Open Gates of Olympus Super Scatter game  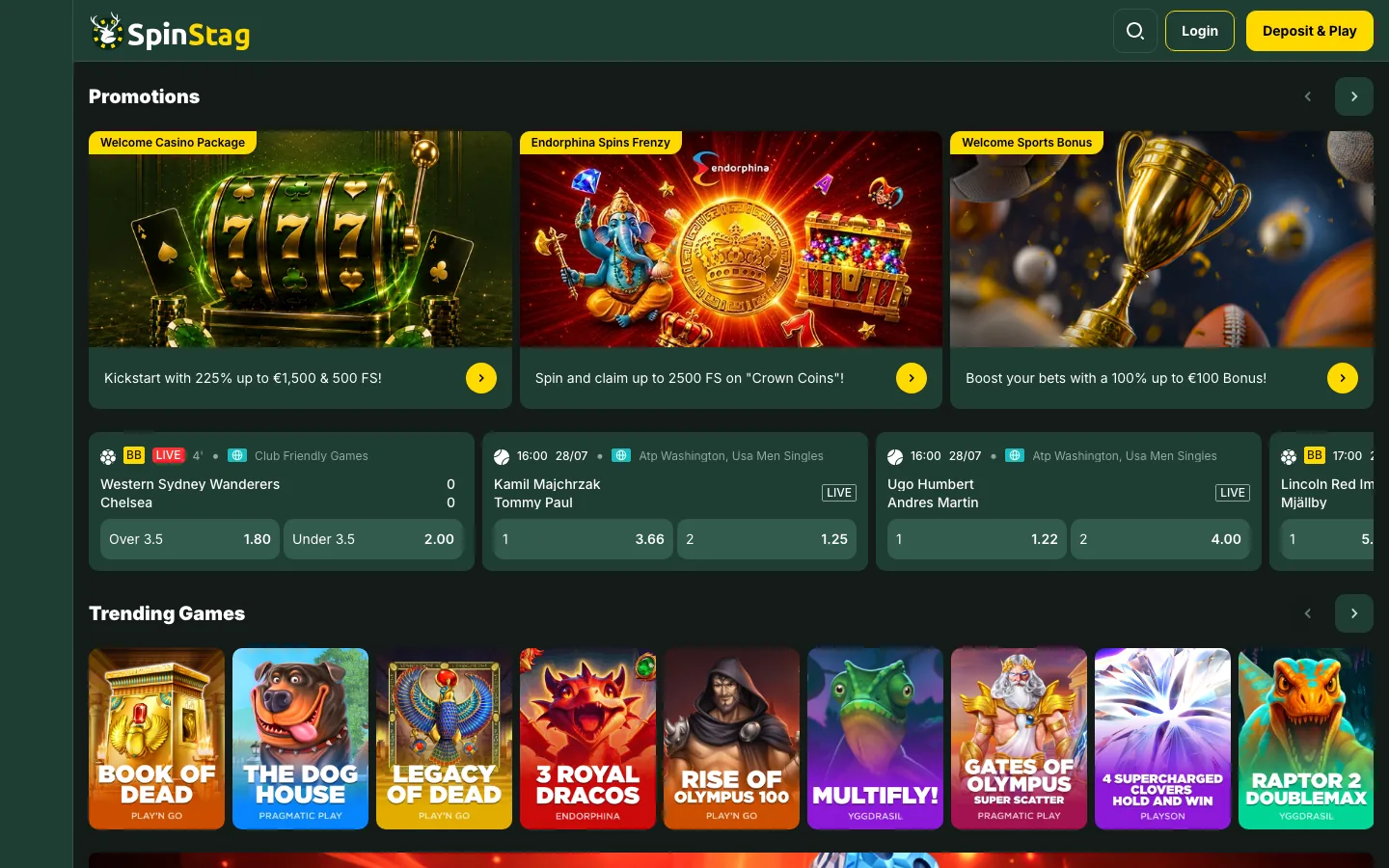[1019, 739]
